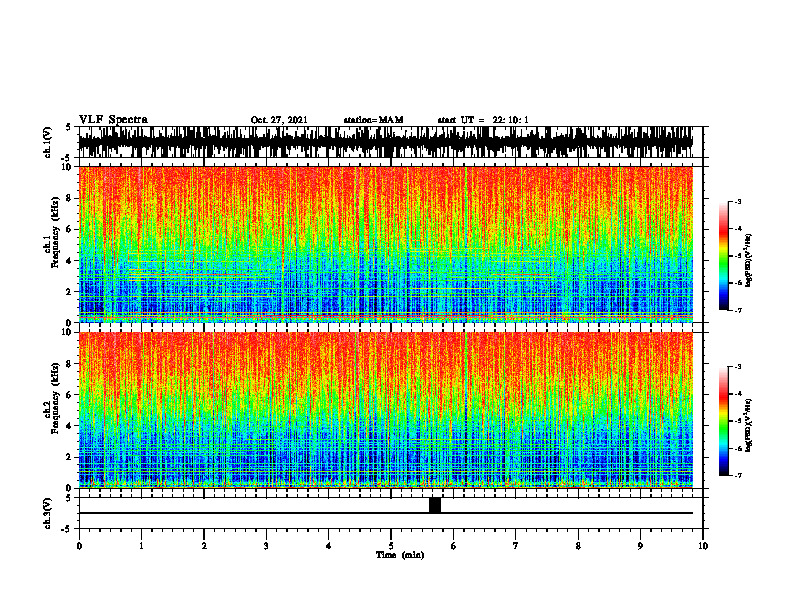The image size is (792, 612).
Task: Click time axis tick label "9"
Action: point(640,546)
